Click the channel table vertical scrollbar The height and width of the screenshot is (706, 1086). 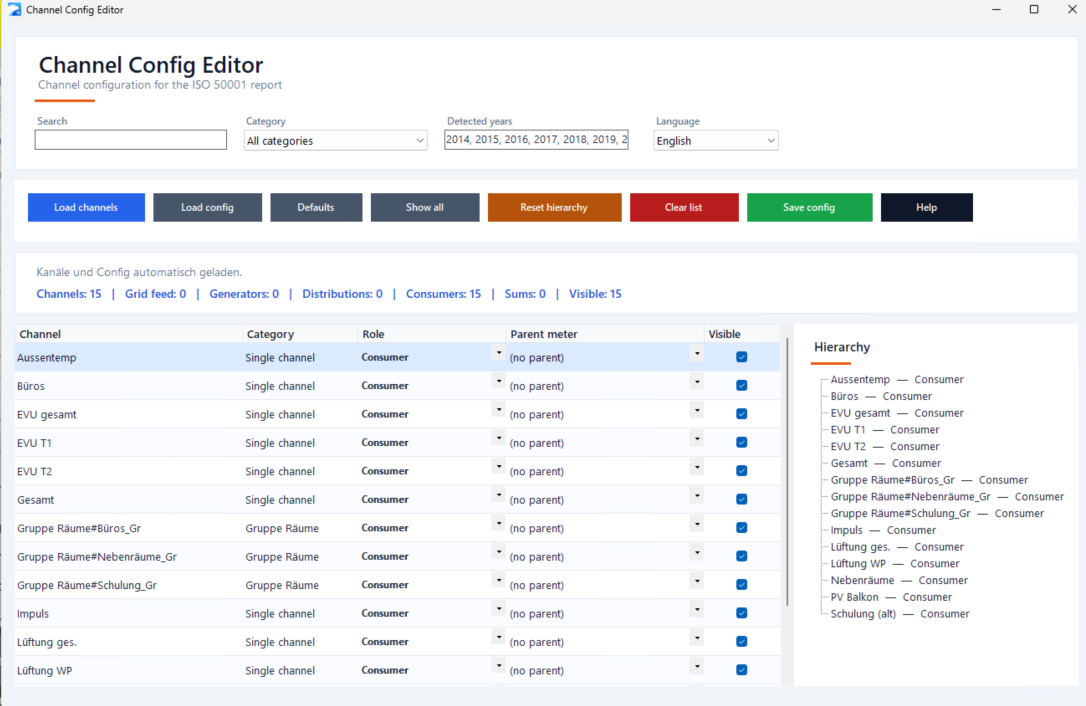(787, 473)
